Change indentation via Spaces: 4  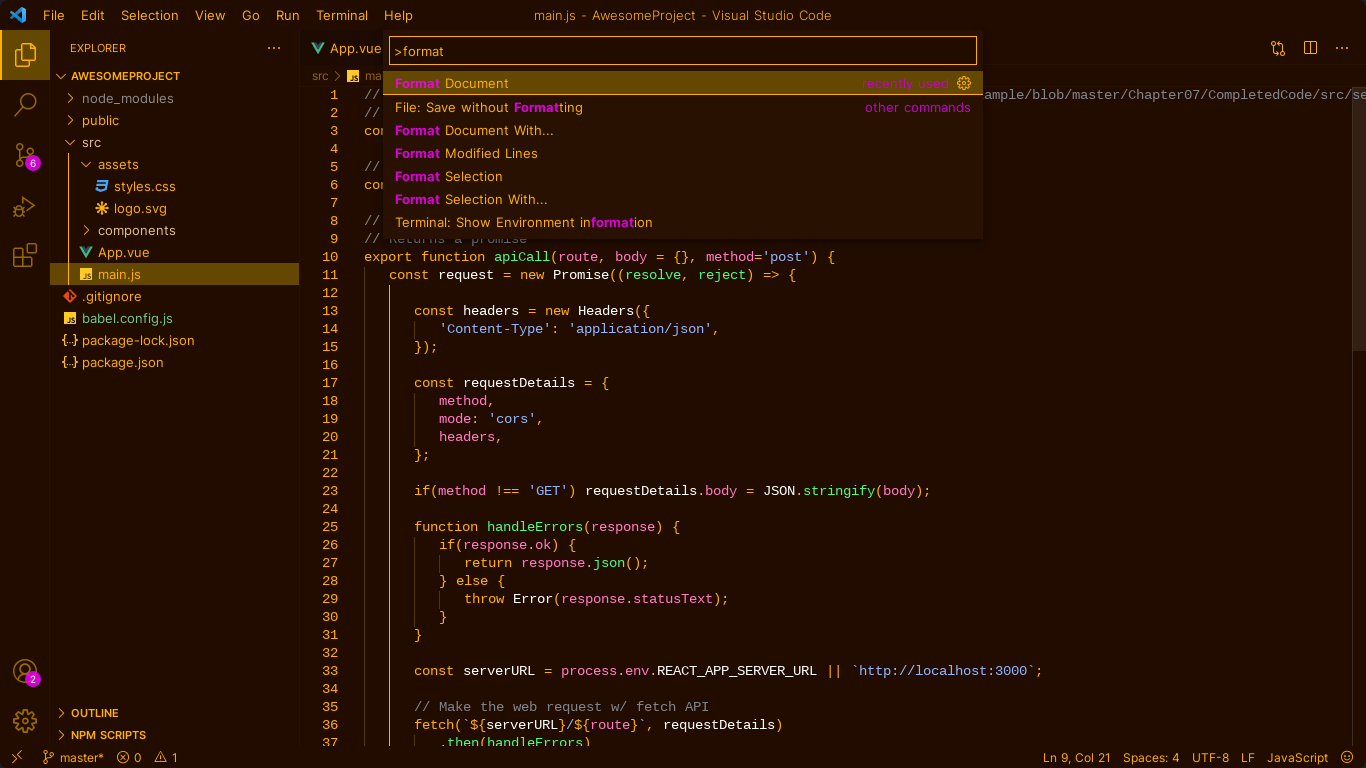click(x=1151, y=757)
